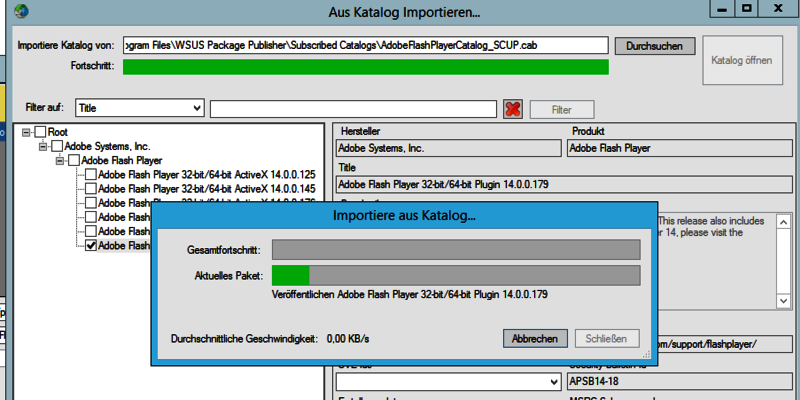The width and height of the screenshot is (800, 400).
Task: Click Abbrechen to cancel the import
Action: click(x=535, y=339)
